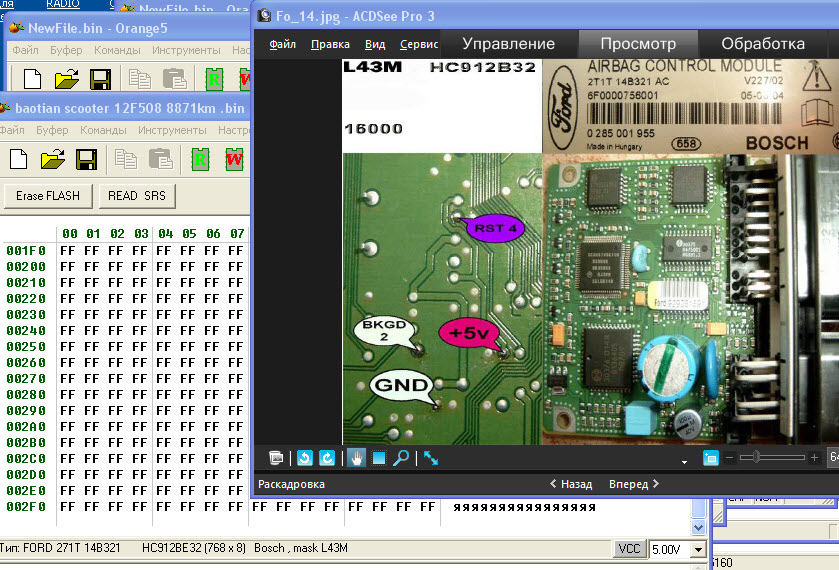Open Команды menu in NewFile.bin window
The image size is (839, 570).
pos(117,50)
